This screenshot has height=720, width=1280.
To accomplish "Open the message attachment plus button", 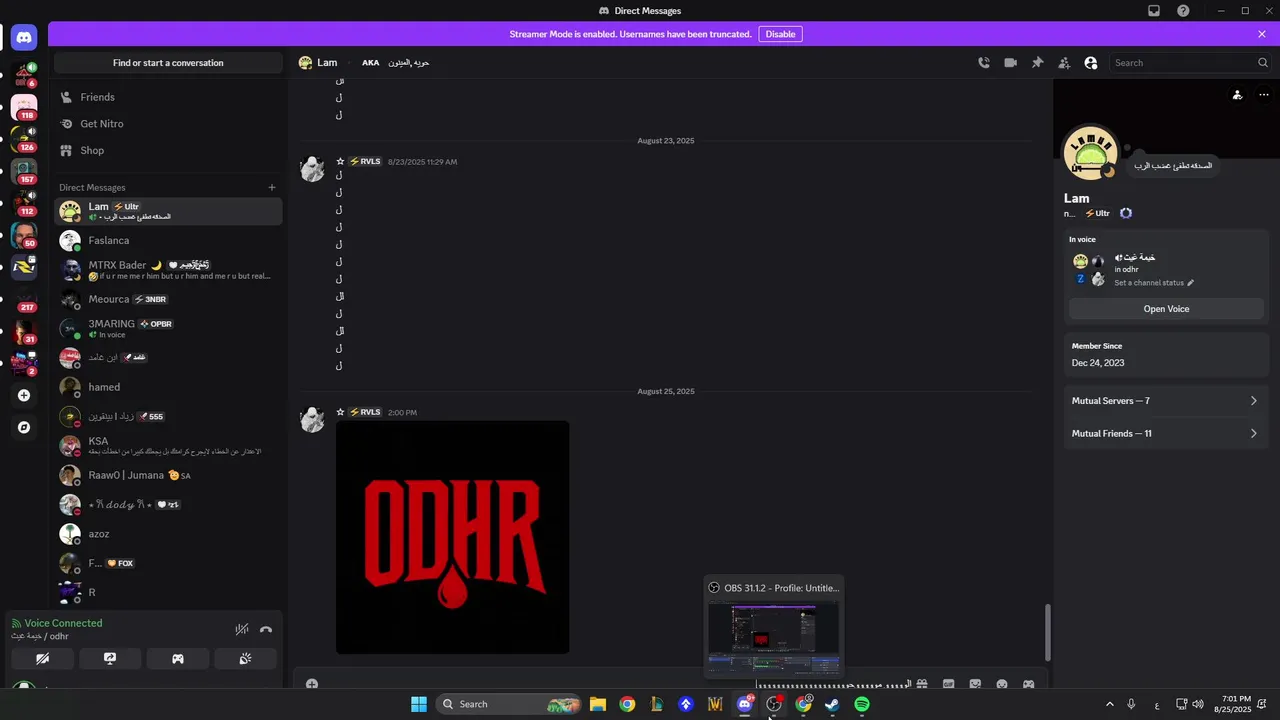I will tap(312, 684).
